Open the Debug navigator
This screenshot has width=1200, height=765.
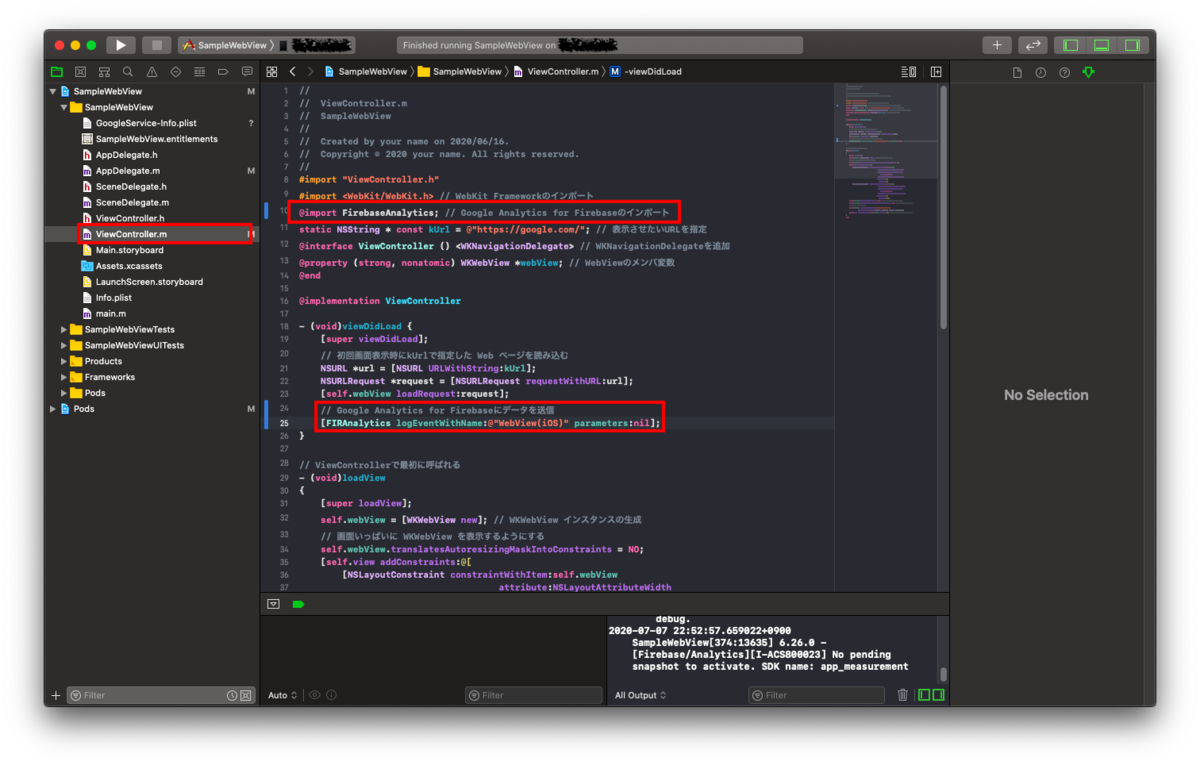pos(199,72)
